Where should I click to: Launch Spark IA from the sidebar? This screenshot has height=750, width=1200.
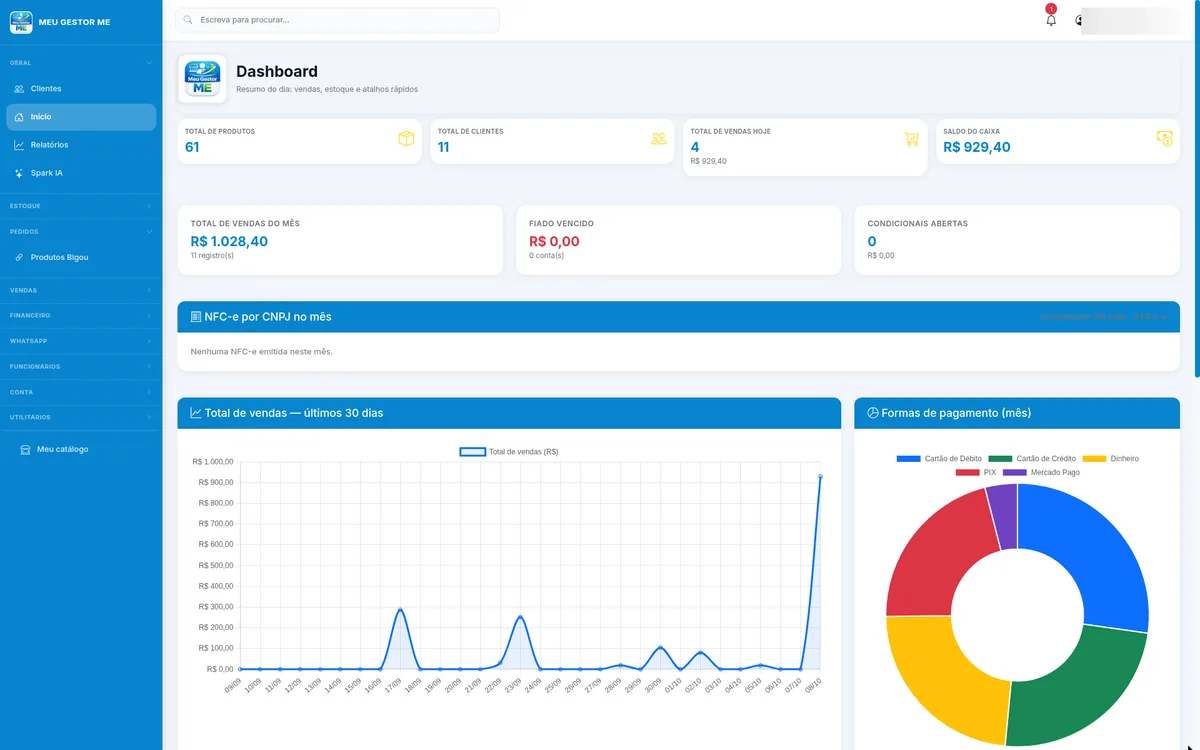(x=81, y=173)
